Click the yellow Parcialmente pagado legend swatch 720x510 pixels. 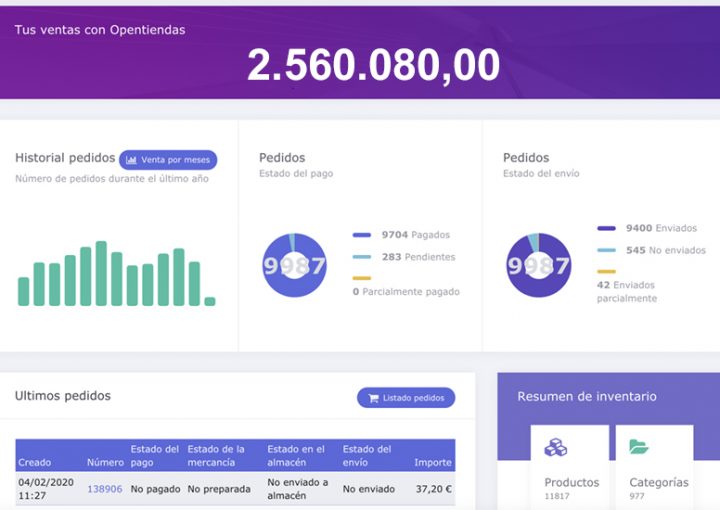361,278
